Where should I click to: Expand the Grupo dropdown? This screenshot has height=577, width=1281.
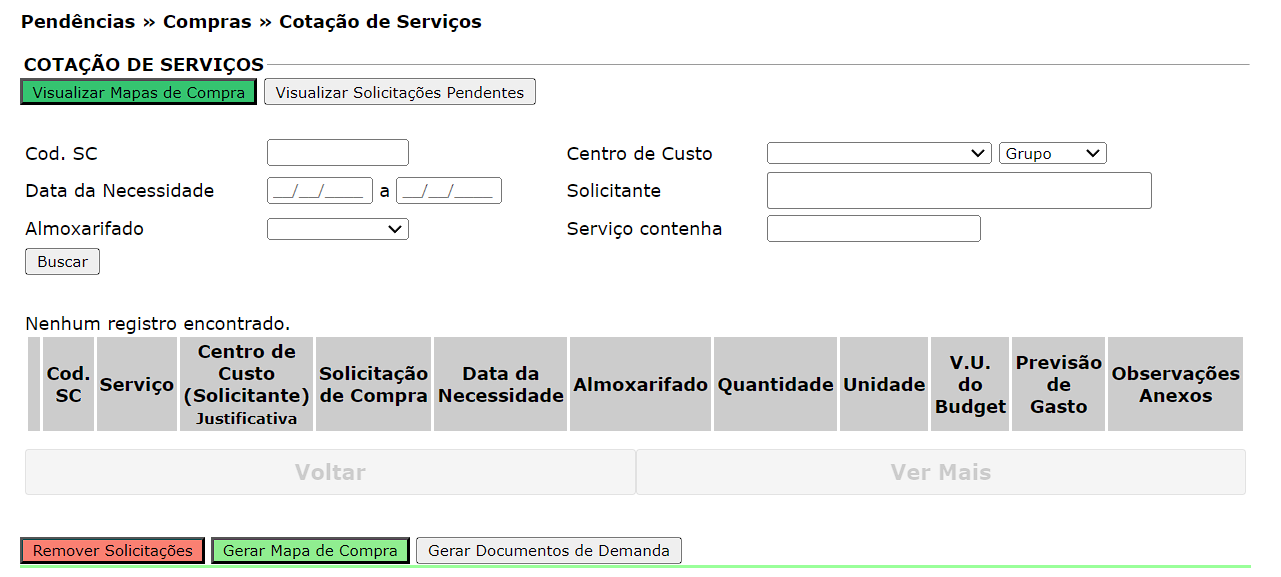coord(1052,153)
